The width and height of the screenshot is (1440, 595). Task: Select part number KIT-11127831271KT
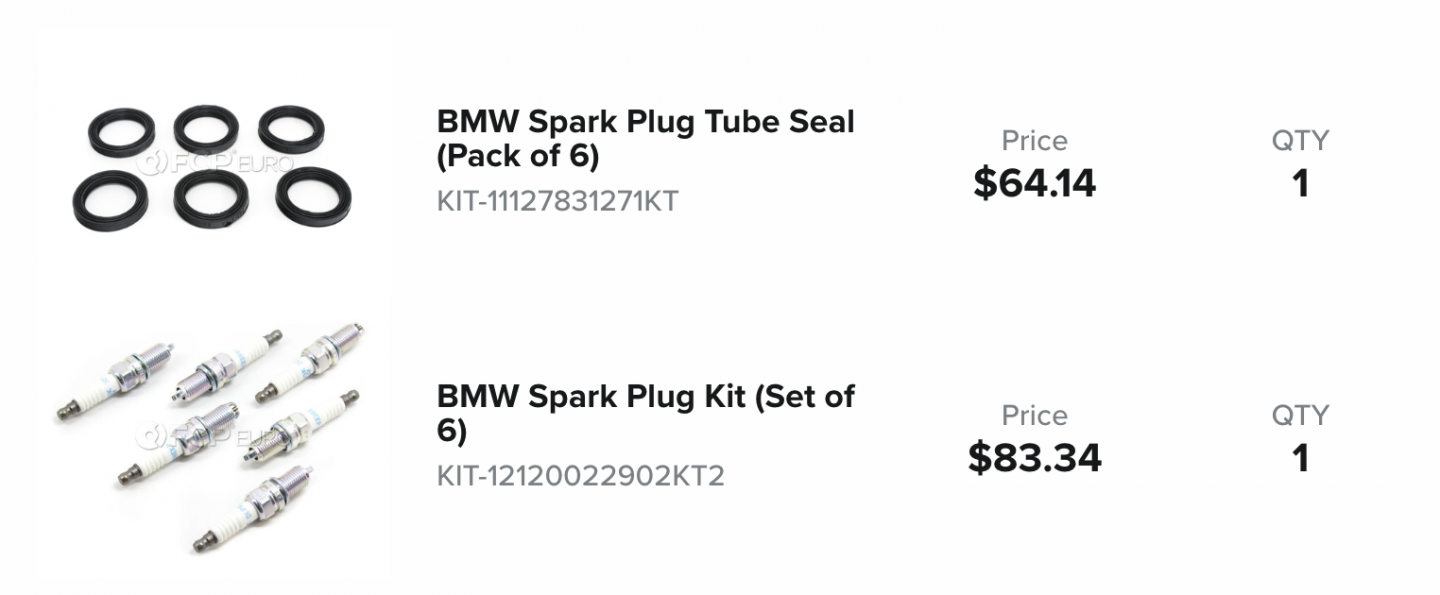click(x=557, y=202)
